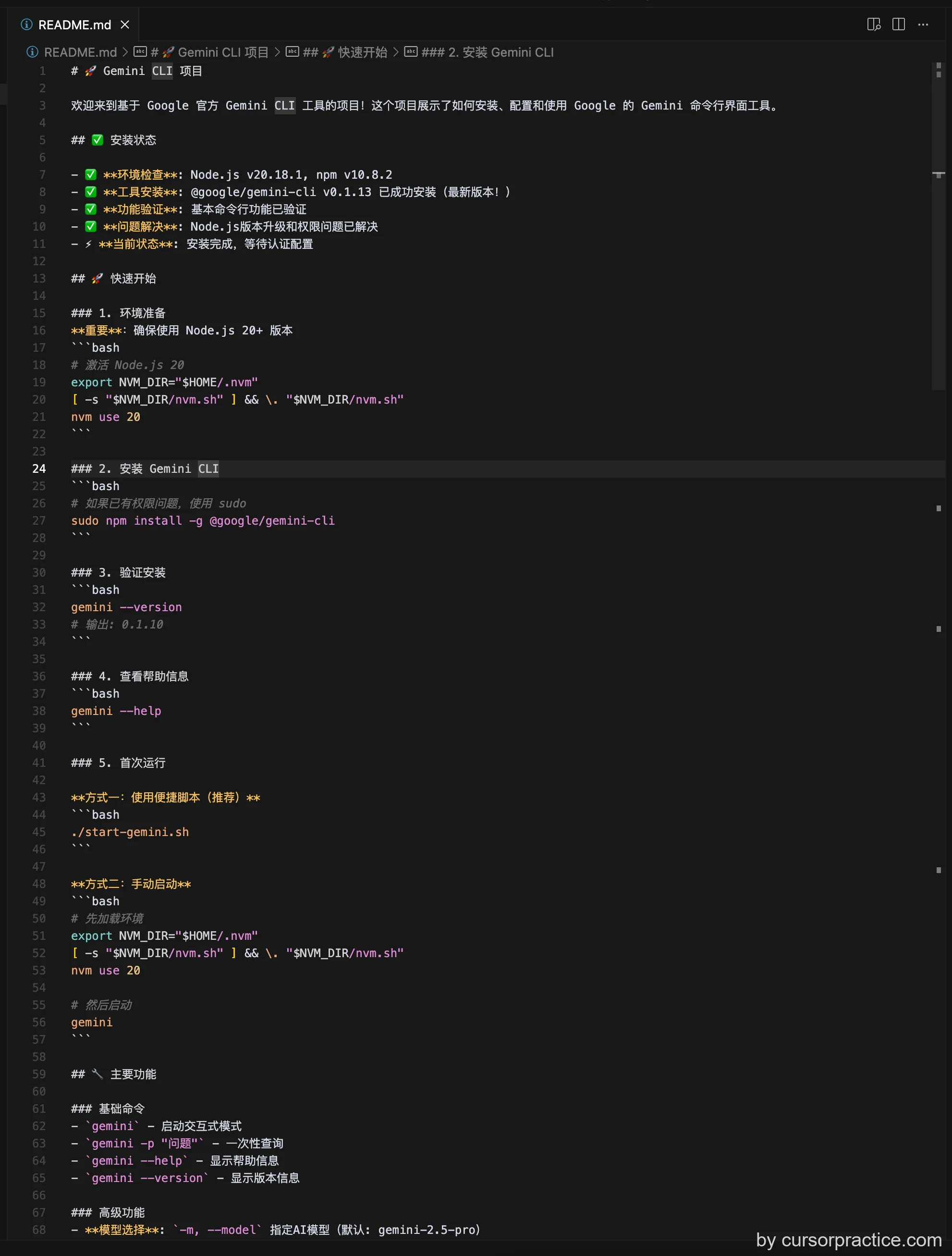Click README.md in the breadcrumb path
This screenshot has width=952, height=1256.
coord(80,52)
